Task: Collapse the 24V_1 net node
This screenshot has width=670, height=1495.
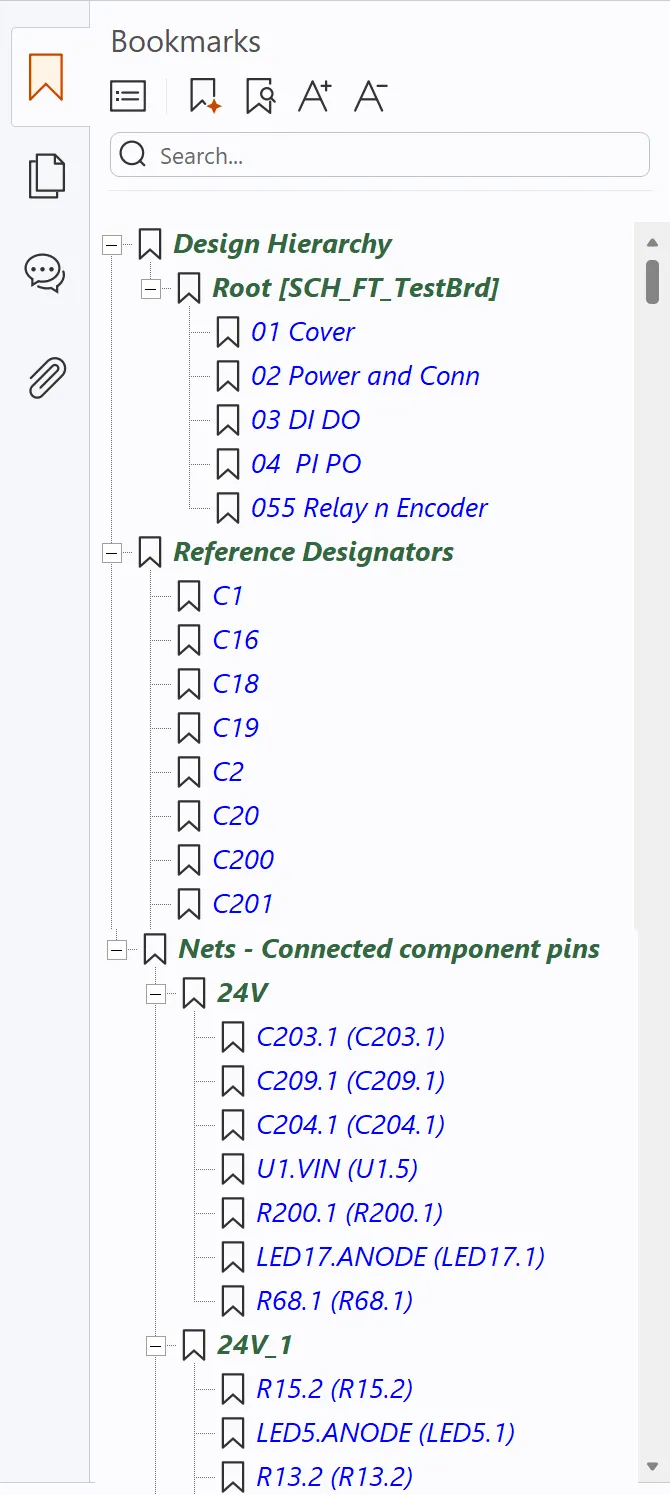Action: click(155, 1346)
